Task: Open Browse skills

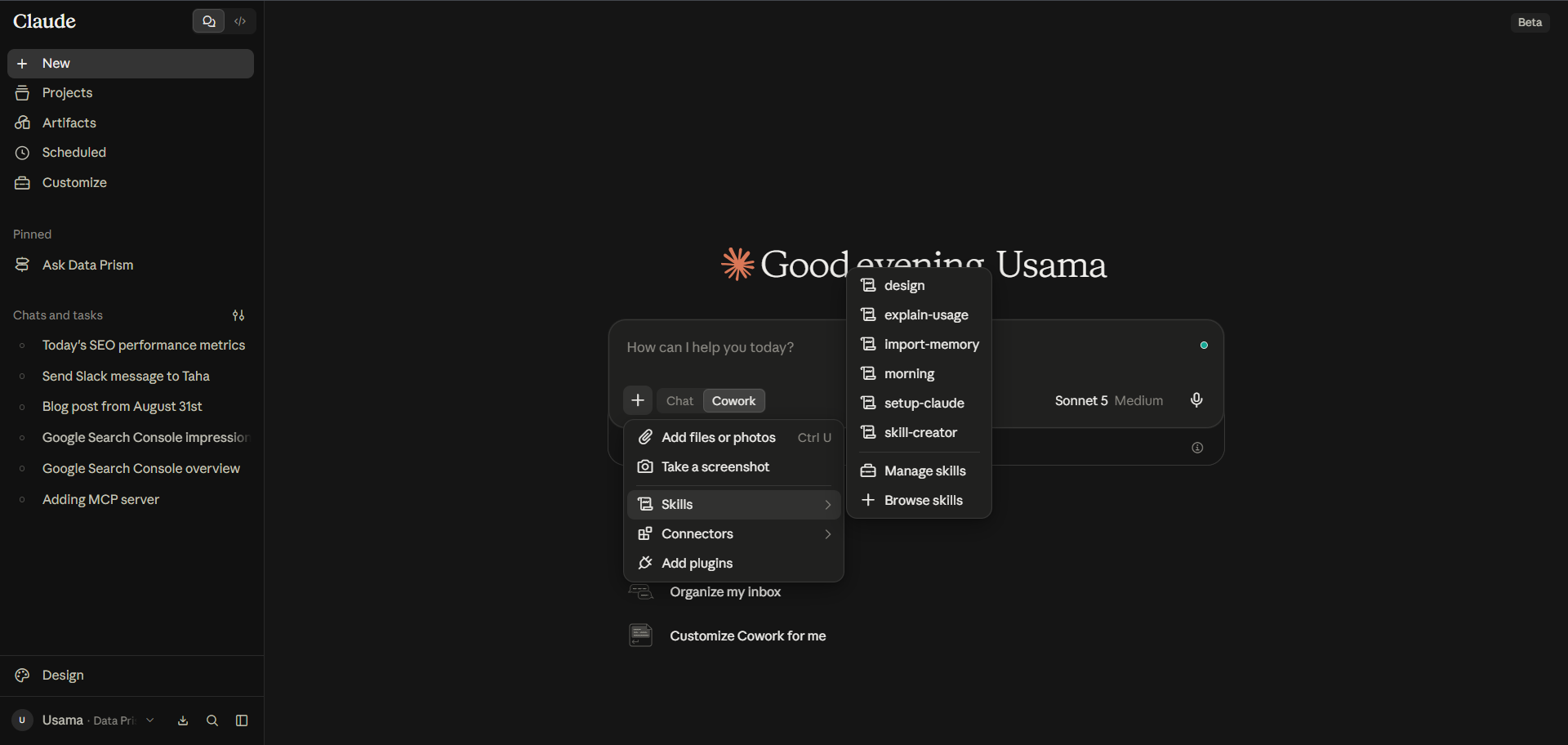Action: point(919,501)
